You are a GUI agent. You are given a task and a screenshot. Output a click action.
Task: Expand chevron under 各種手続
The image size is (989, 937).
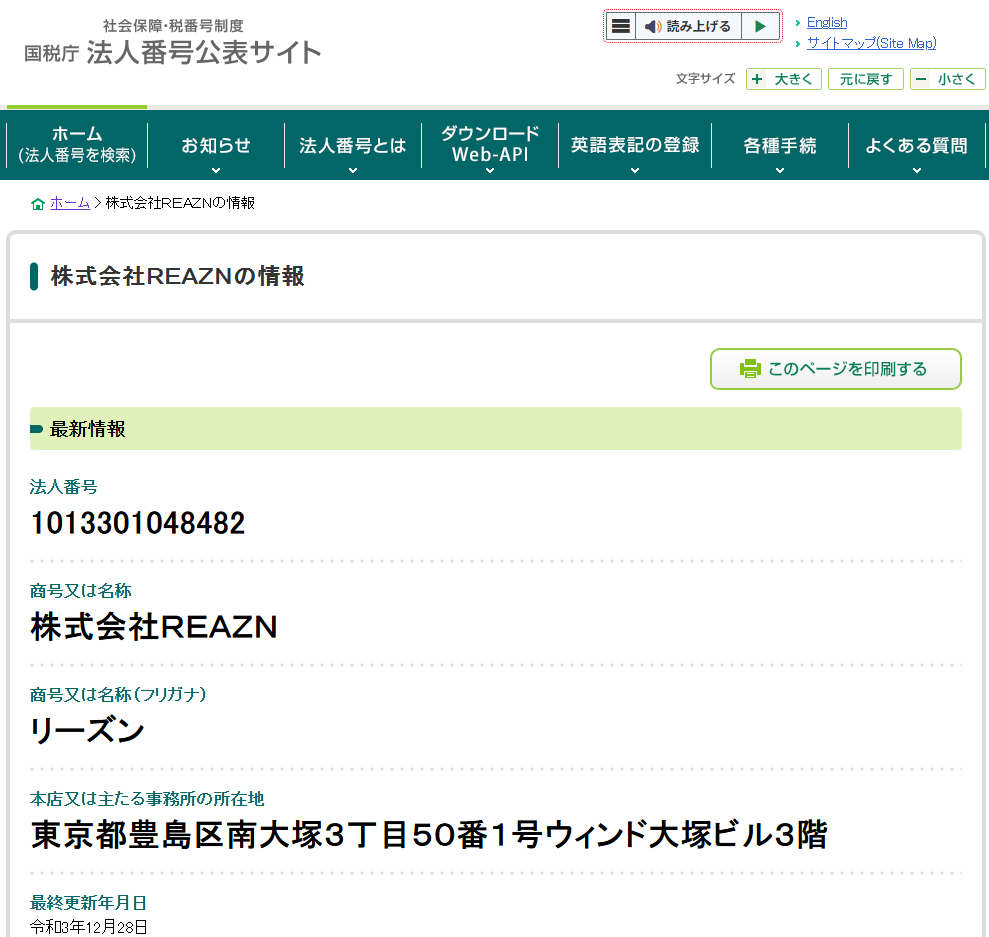click(780, 170)
